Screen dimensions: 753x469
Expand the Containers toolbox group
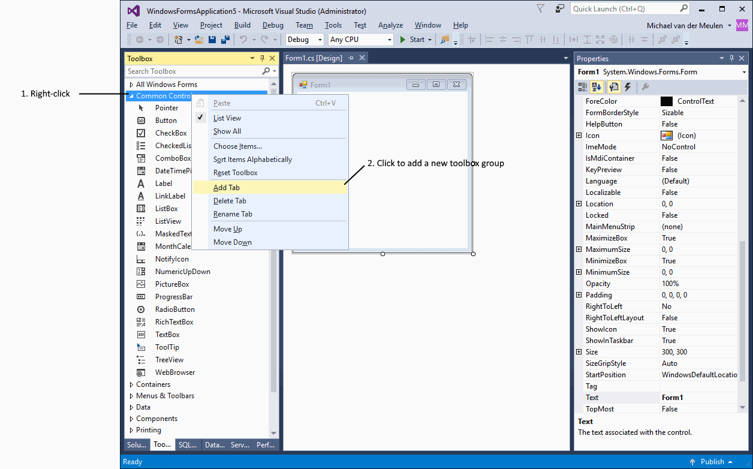131,385
